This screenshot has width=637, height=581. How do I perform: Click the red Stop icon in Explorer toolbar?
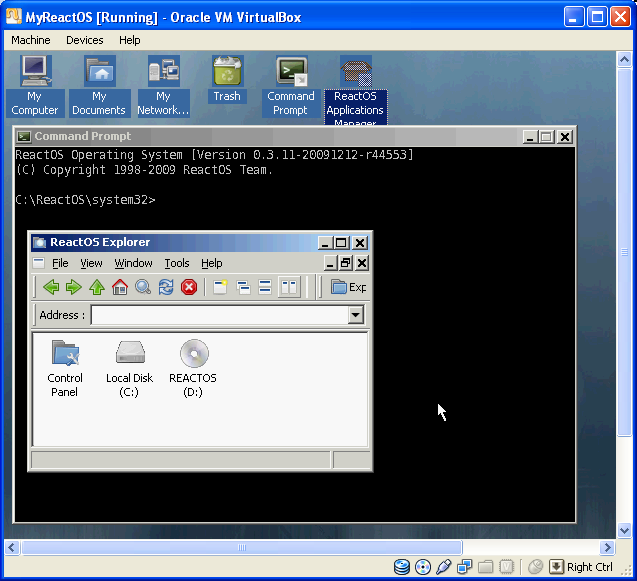tap(189, 287)
